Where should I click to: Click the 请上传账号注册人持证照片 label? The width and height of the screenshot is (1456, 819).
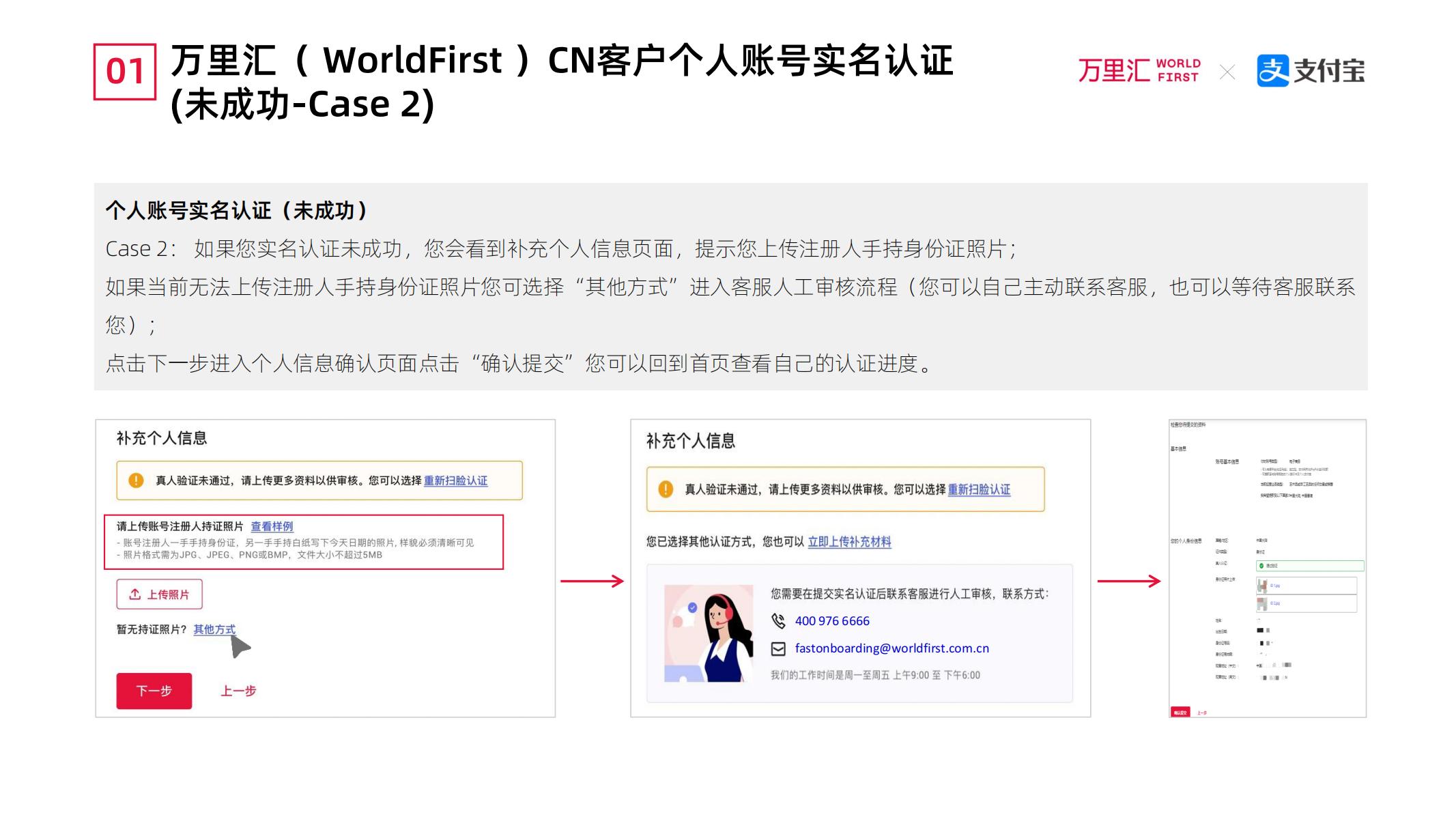[x=180, y=526]
